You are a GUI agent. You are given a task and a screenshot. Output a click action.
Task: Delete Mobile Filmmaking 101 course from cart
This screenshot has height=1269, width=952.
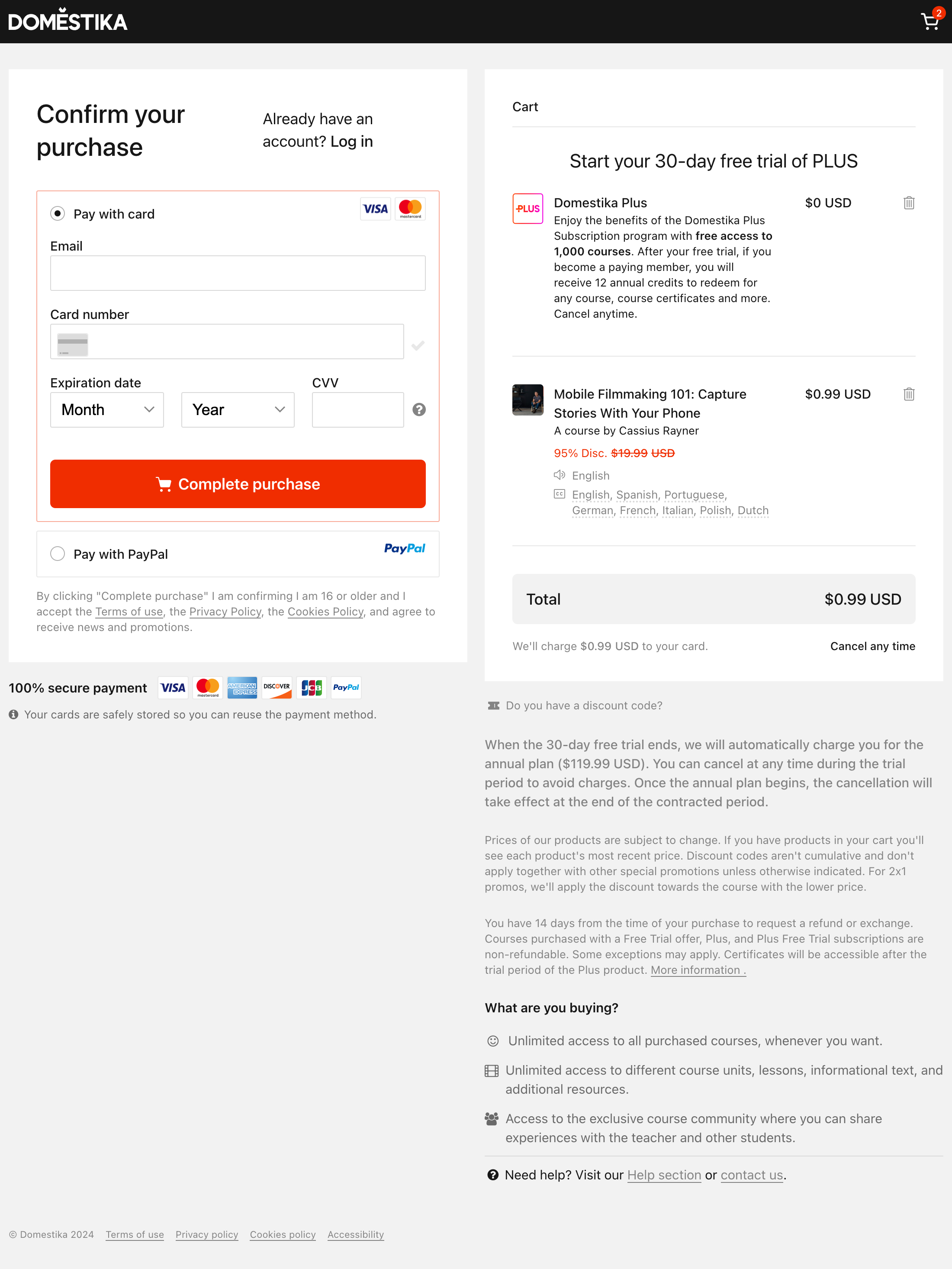pos(908,394)
